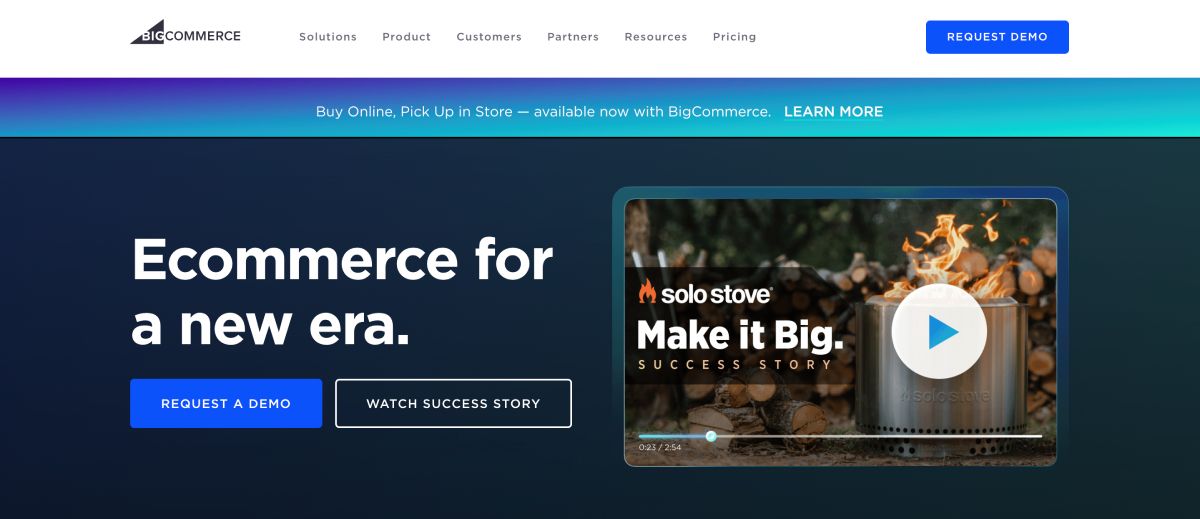The width and height of the screenshot is (1200, 519).
Task: Click the video progress handle knob
Action: 711,436
